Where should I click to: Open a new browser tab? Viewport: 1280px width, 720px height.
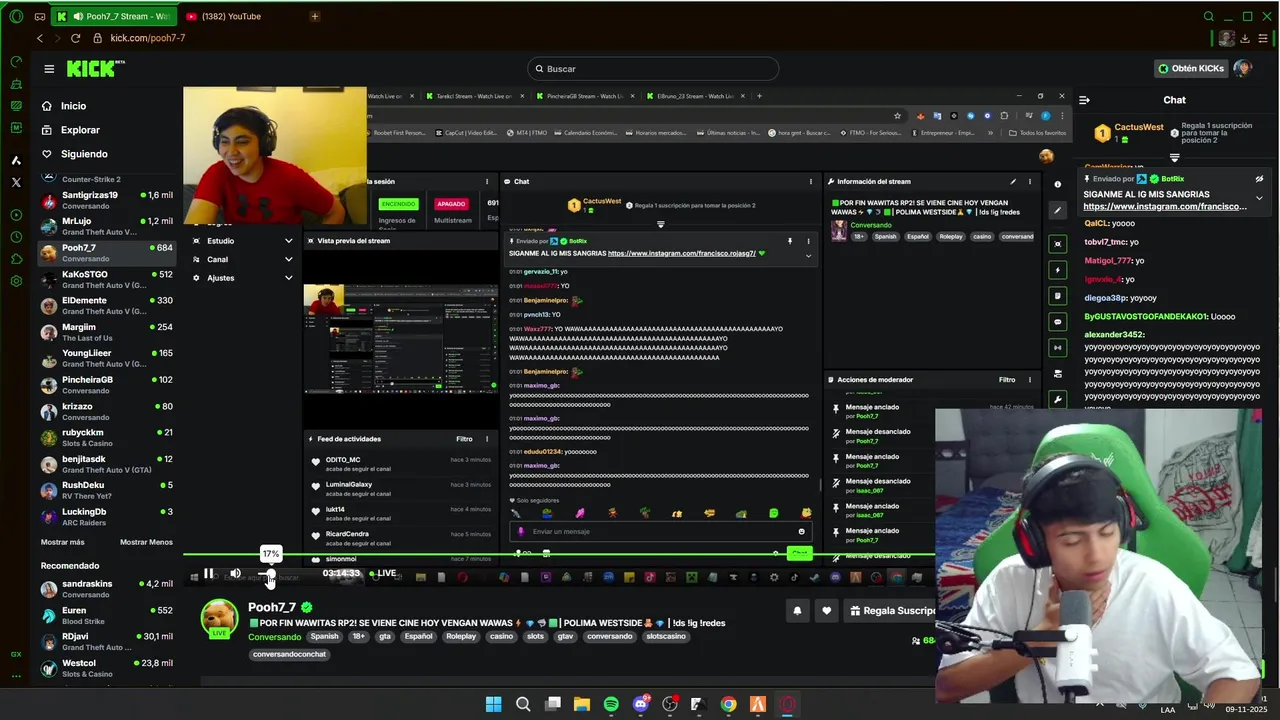[x=315, y=16]
